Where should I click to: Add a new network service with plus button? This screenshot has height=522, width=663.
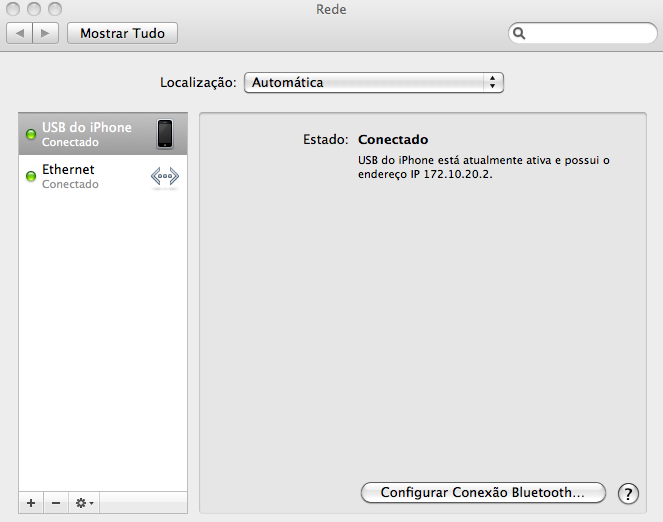click(x=31, y=503)
